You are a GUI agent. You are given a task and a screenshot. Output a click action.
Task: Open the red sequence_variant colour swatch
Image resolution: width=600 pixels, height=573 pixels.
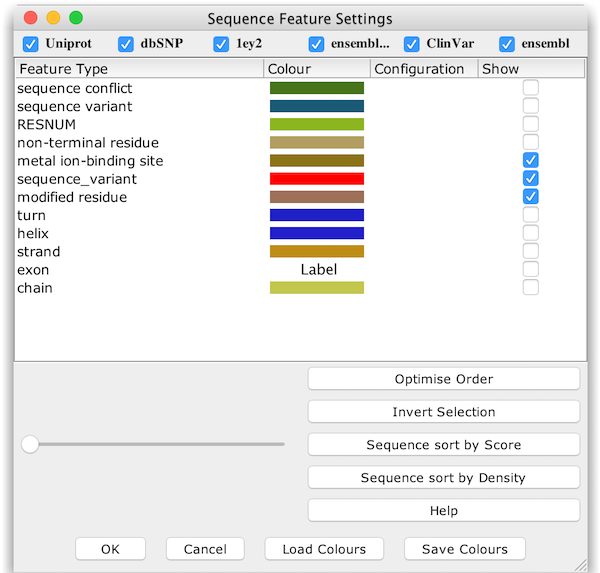pos(316,179)
